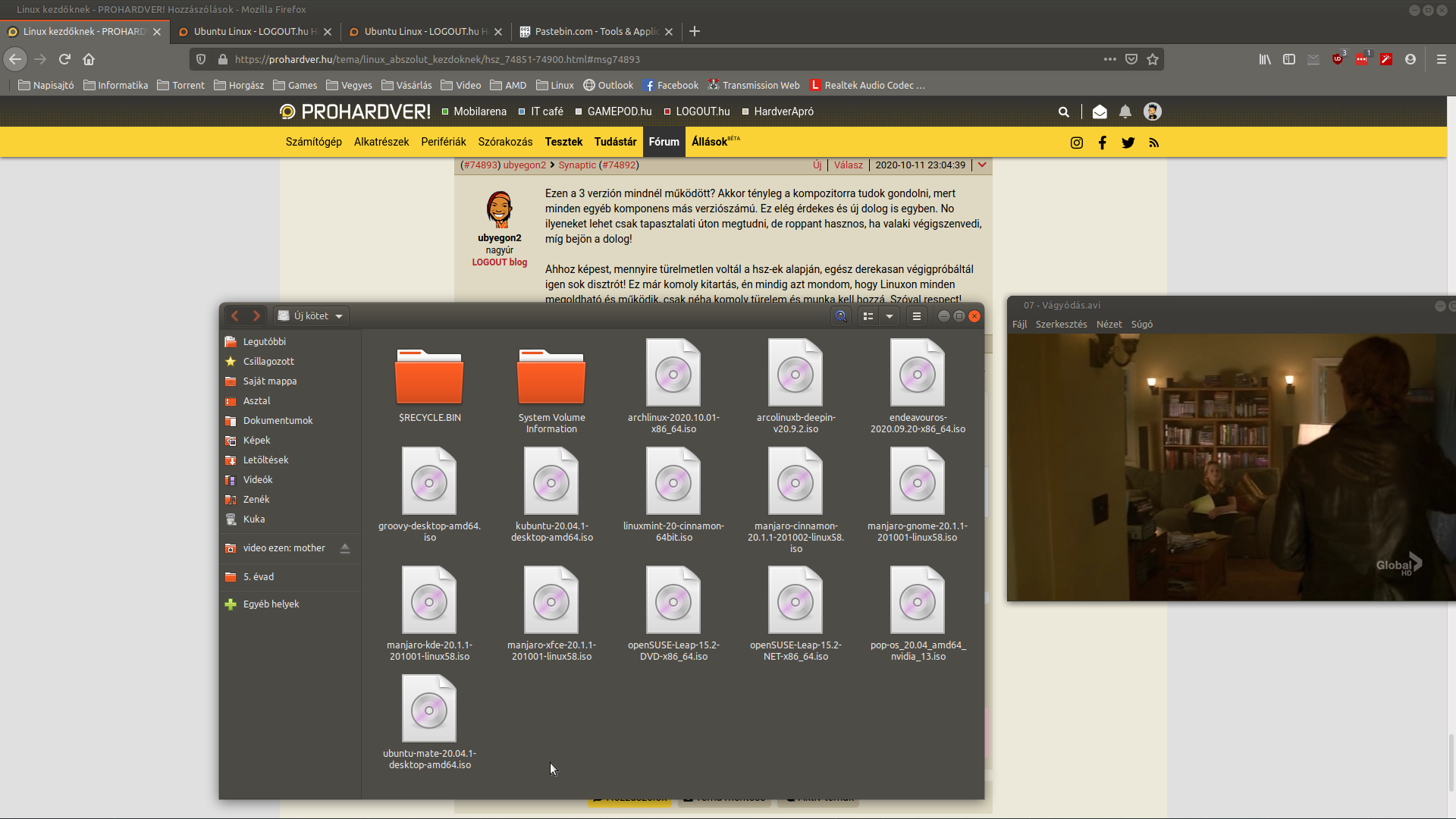Open Transmission Web bookmark
Image resolution: width=1456 pixels, height=819 pixels.
click(x=754, y=85)
